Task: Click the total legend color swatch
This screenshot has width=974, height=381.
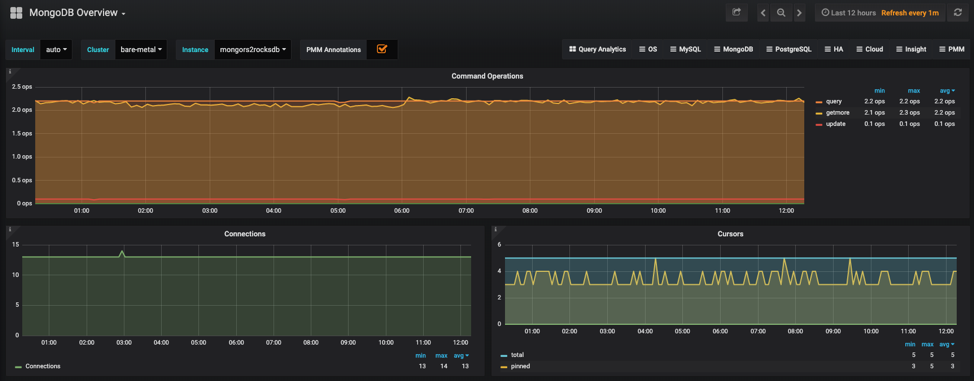Action: pos(504,355)
